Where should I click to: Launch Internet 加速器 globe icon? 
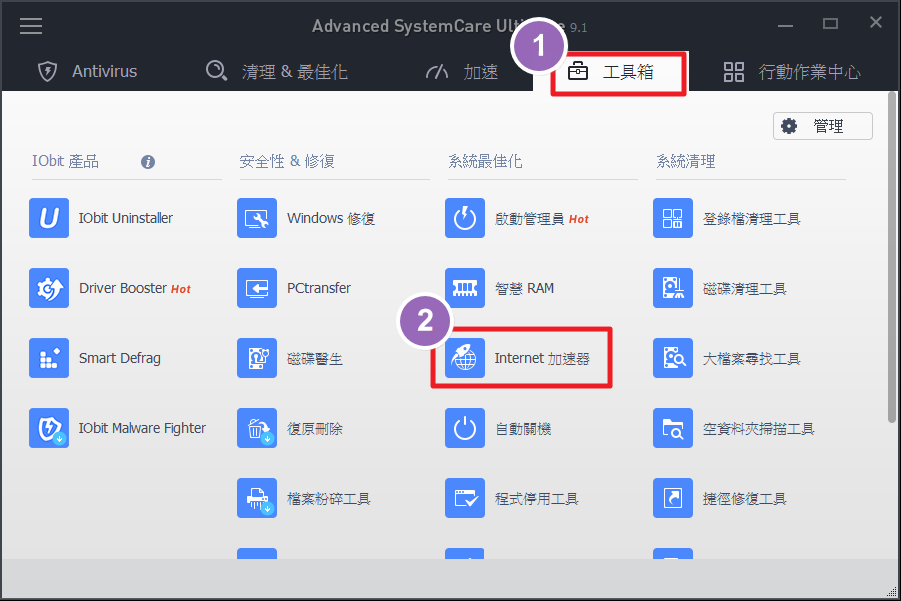(465, 358)
